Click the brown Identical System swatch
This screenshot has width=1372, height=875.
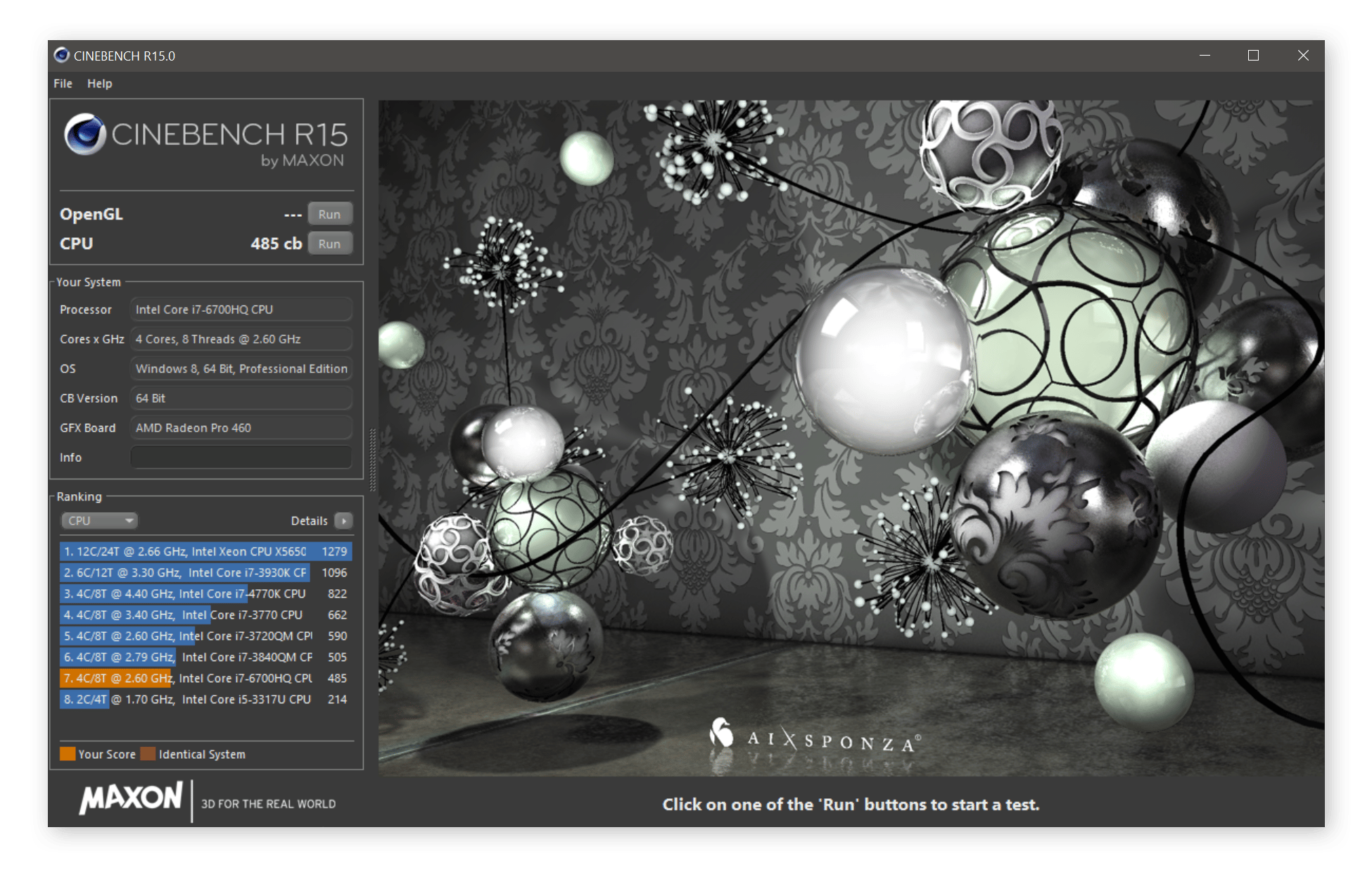[x=148, y=754]
